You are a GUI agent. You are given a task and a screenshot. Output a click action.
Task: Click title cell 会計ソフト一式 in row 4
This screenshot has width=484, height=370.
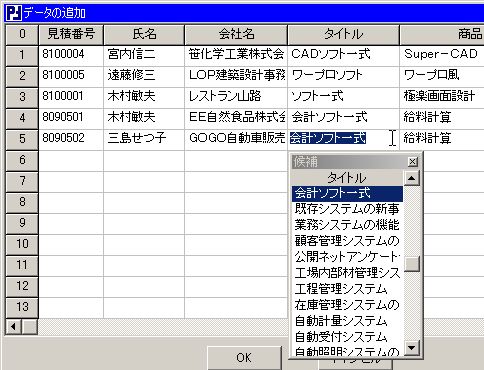click(343, 118)
